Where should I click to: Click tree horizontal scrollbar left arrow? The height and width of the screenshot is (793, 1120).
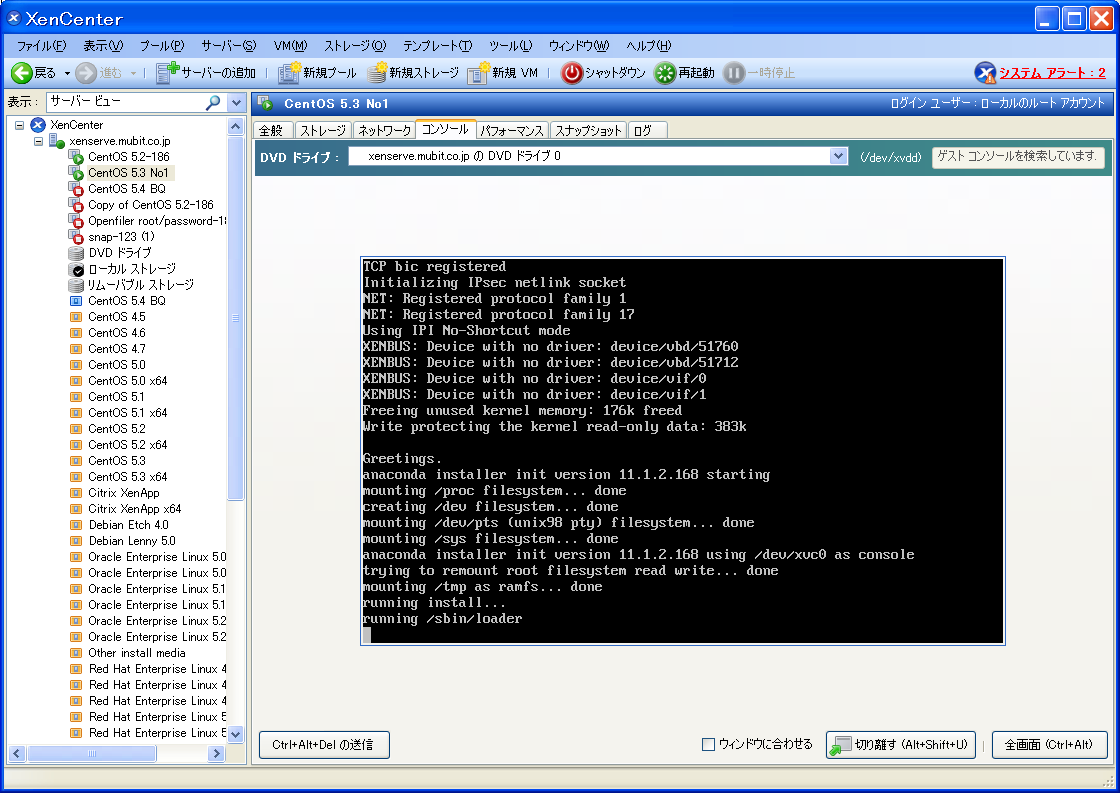pos(17,753)
